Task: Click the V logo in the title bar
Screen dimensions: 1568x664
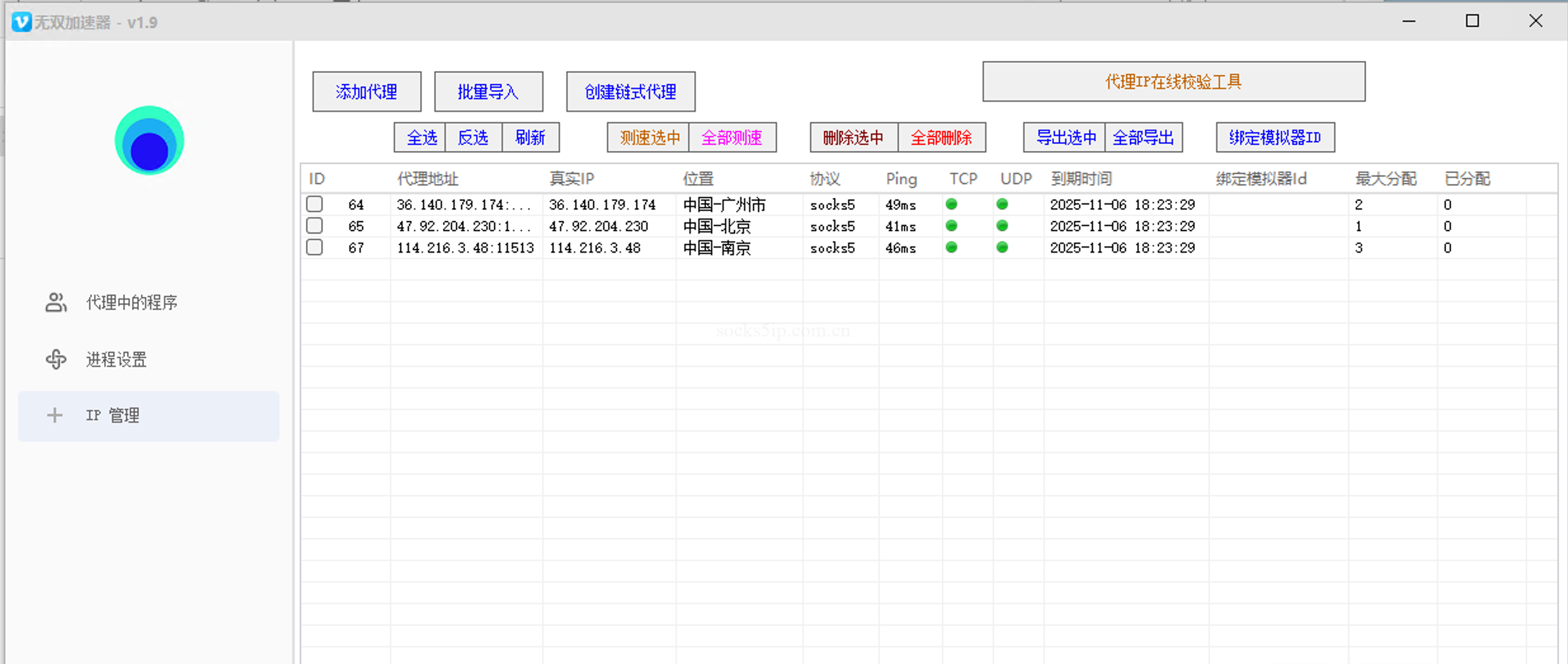Action: coord(22,22)
